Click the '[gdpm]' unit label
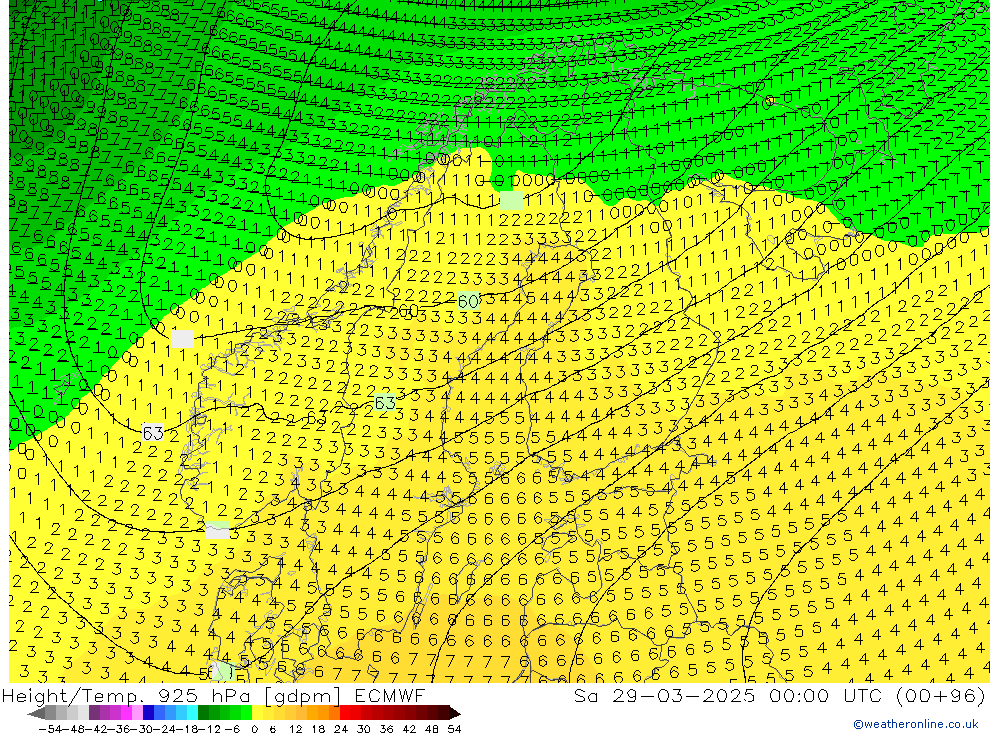Screen dimensions: 1000x733 click(x=302, y=696)
